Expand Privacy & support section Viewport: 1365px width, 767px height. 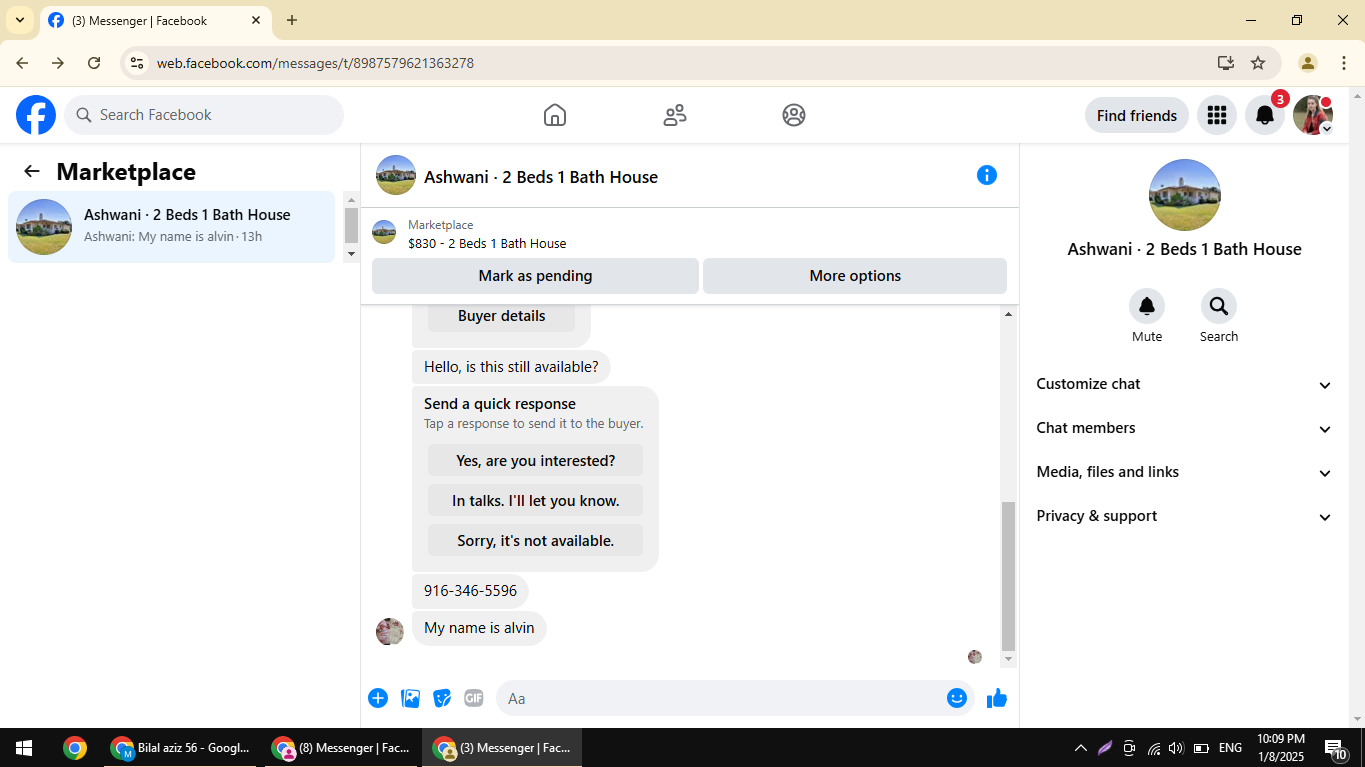click(x=1184, y=516)
